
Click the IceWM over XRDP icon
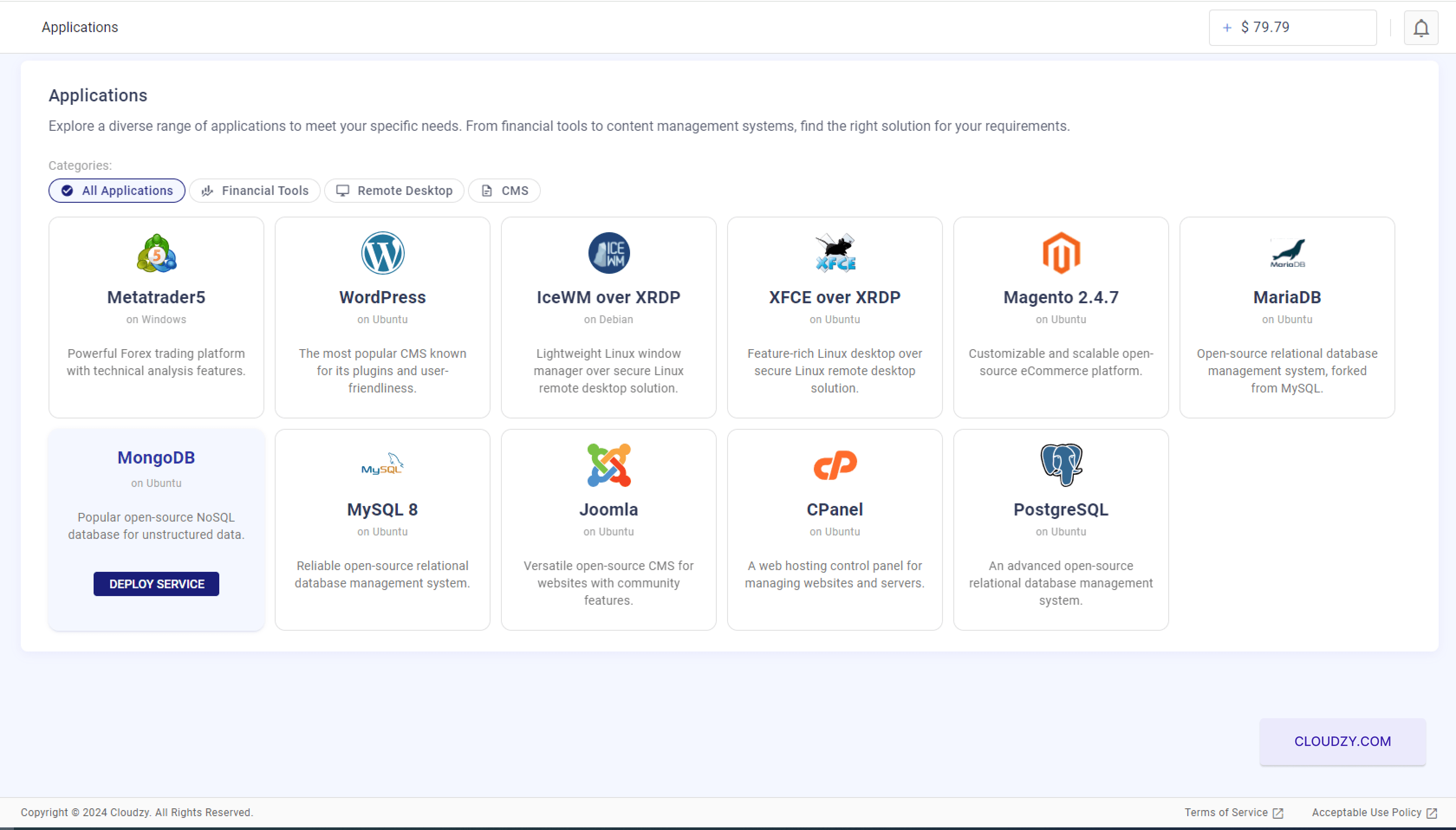(608, 253)
